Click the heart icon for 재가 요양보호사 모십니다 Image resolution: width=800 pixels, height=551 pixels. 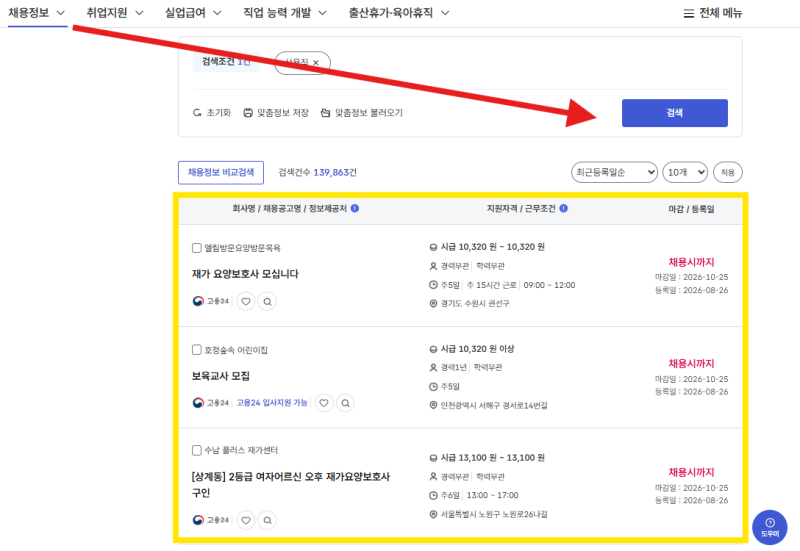click(x=246, y=302)
